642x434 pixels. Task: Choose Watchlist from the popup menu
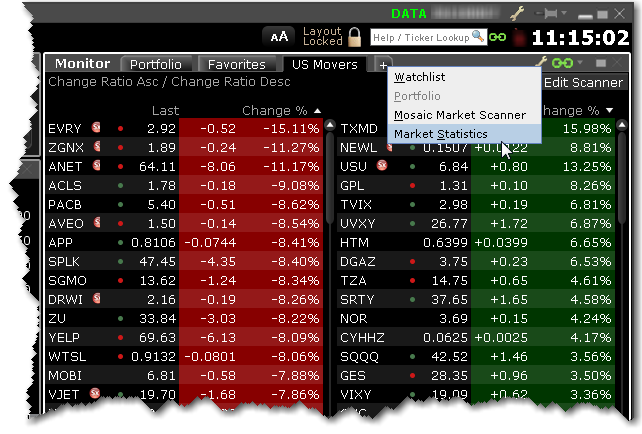click(x=420, y=77)
